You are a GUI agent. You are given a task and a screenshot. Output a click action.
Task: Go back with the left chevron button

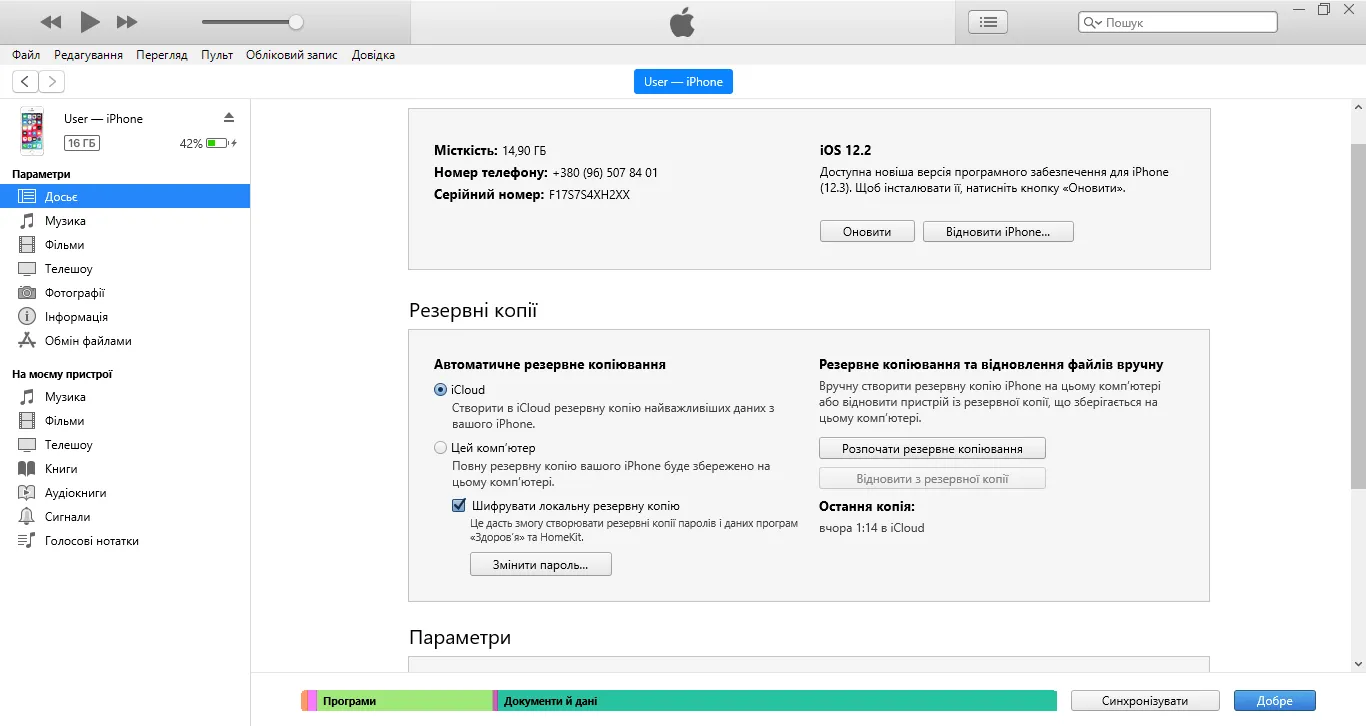point(25,82)
